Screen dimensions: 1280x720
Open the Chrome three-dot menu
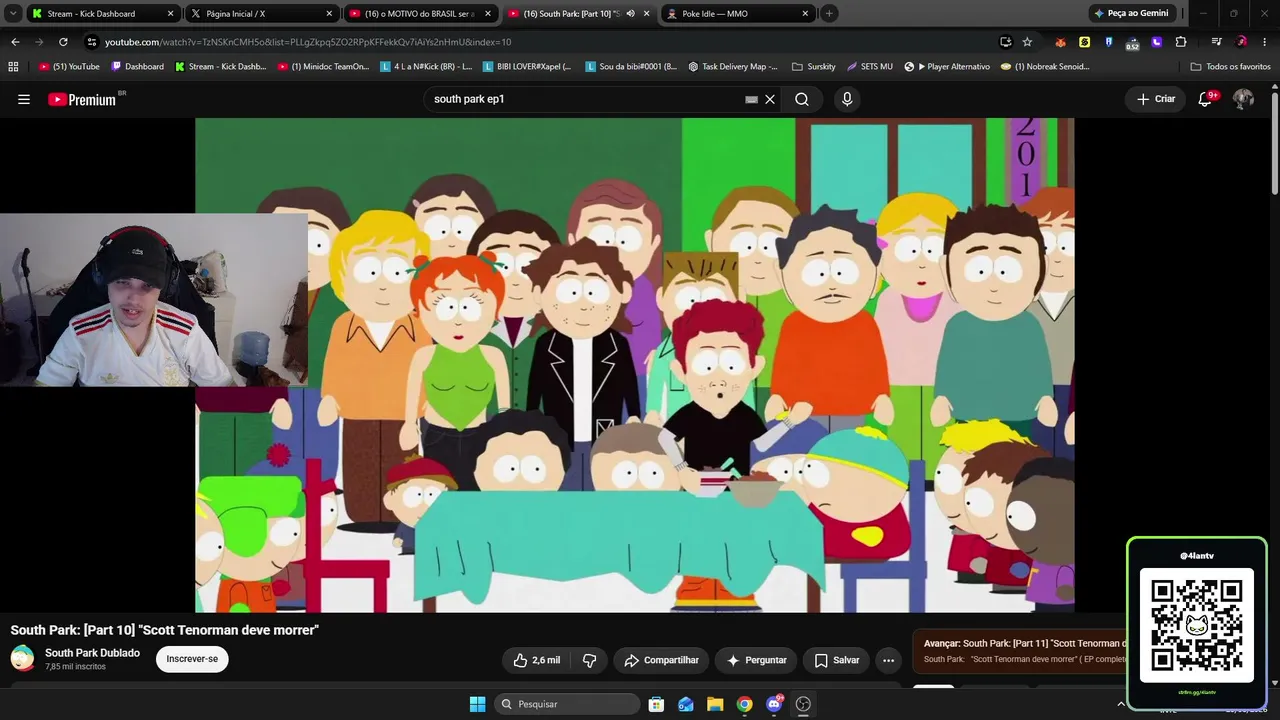point(1265,42)
